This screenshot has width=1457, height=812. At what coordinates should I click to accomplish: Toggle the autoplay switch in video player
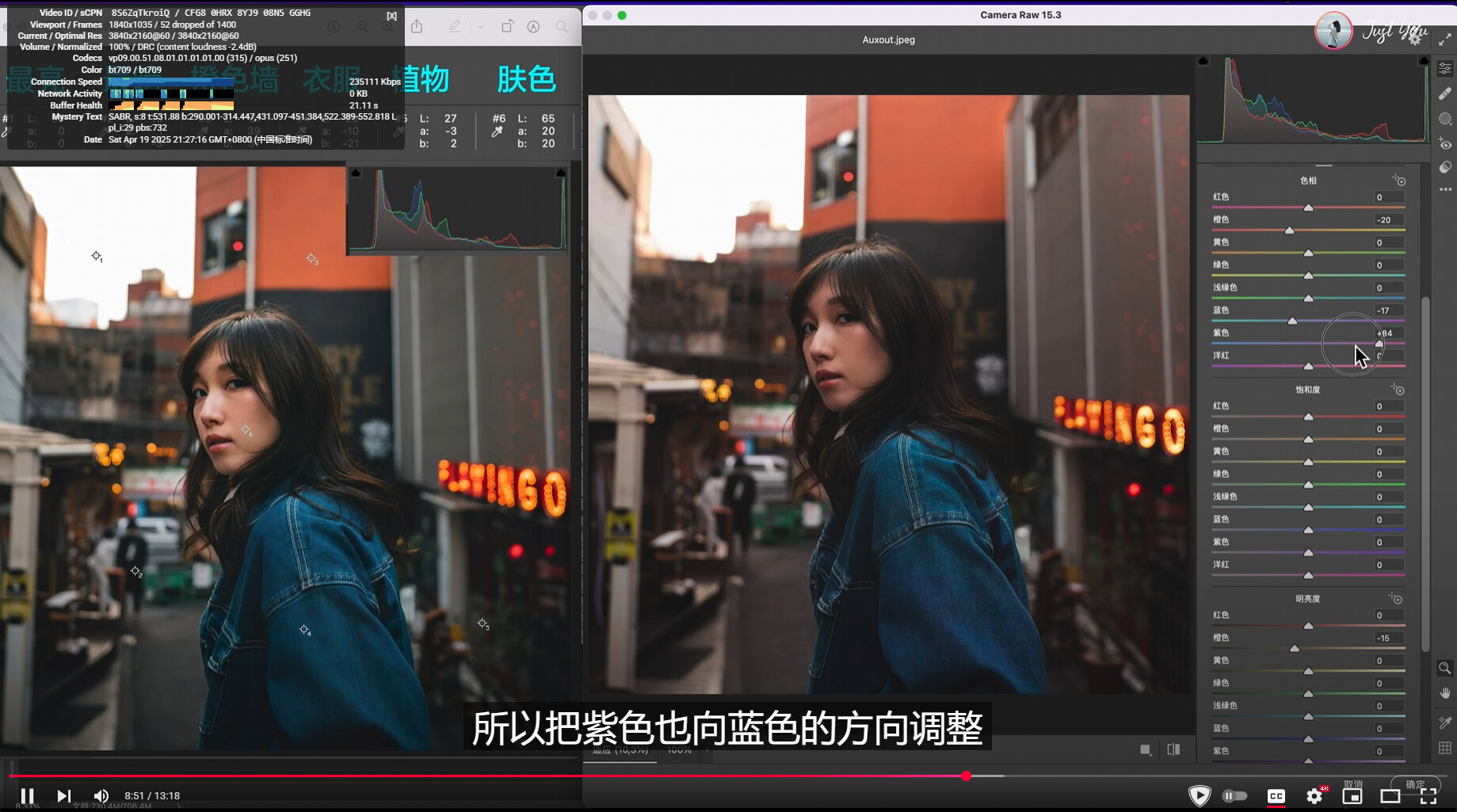[x=1234, y=795]
